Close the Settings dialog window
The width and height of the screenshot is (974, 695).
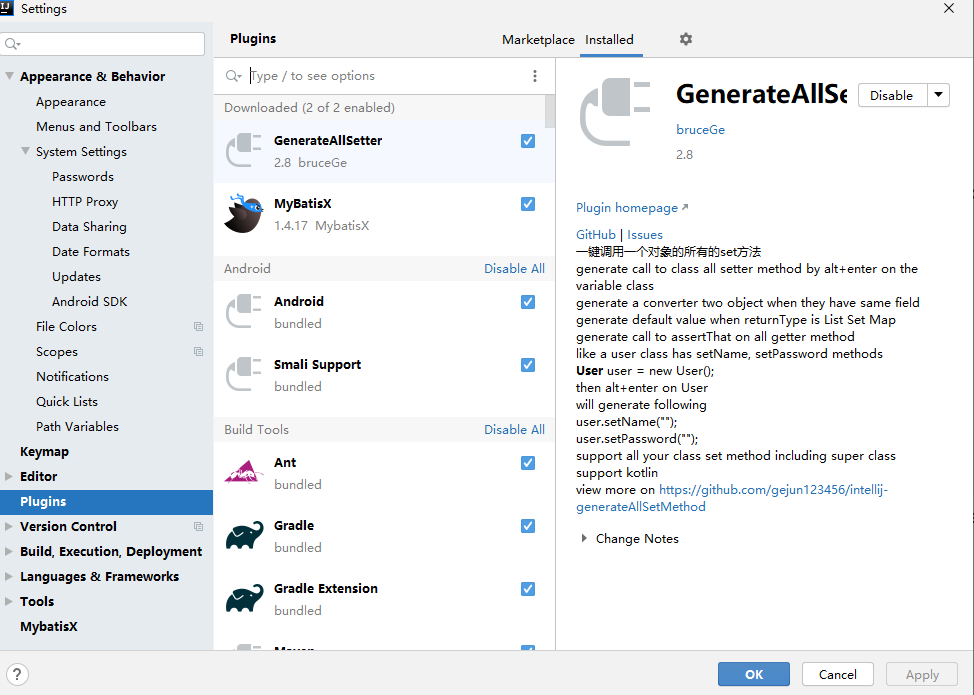pyautogui.click(x=949, y=8)
